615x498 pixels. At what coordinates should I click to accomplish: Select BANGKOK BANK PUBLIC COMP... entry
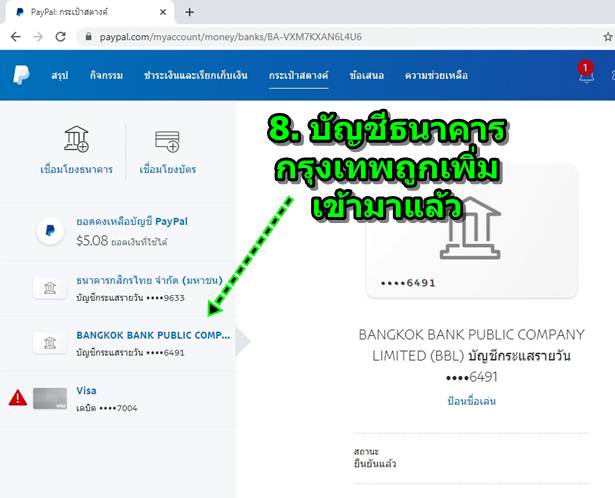tap(118, 343)
